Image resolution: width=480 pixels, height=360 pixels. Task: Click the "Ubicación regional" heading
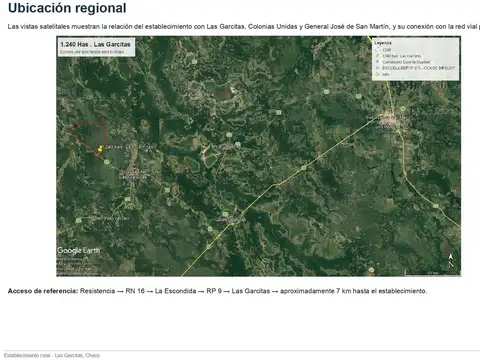point(67,8)
